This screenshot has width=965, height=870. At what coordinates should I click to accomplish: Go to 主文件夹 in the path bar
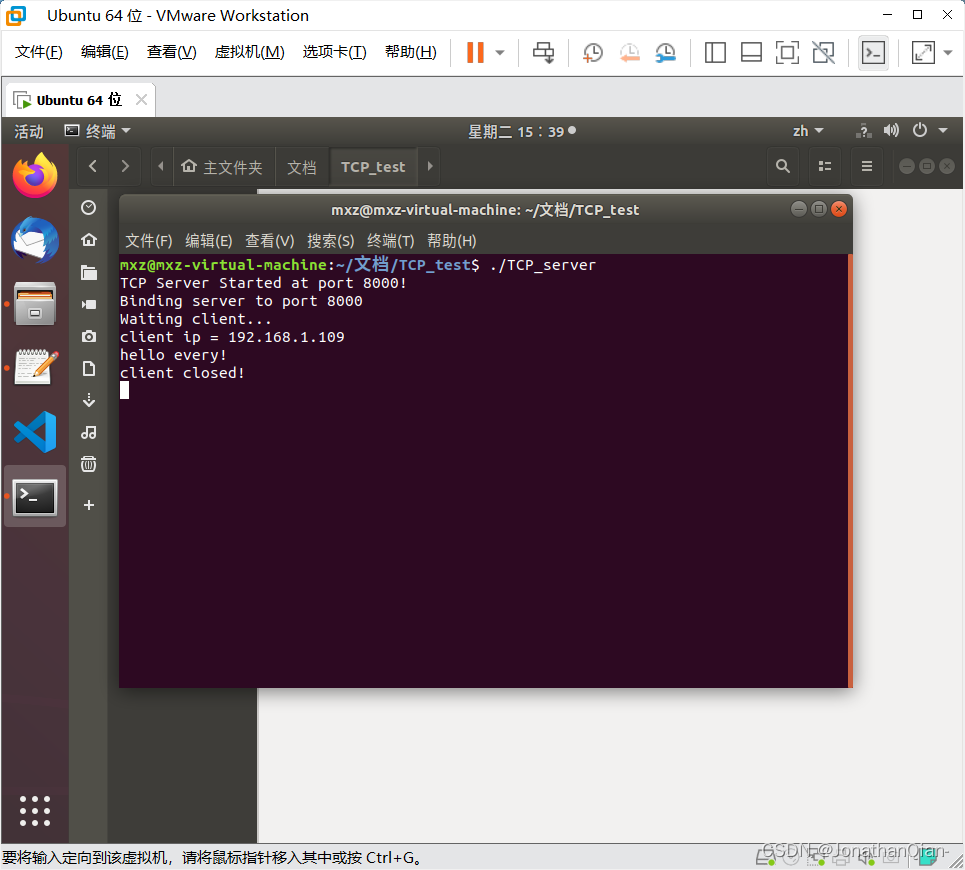(222, 167)
